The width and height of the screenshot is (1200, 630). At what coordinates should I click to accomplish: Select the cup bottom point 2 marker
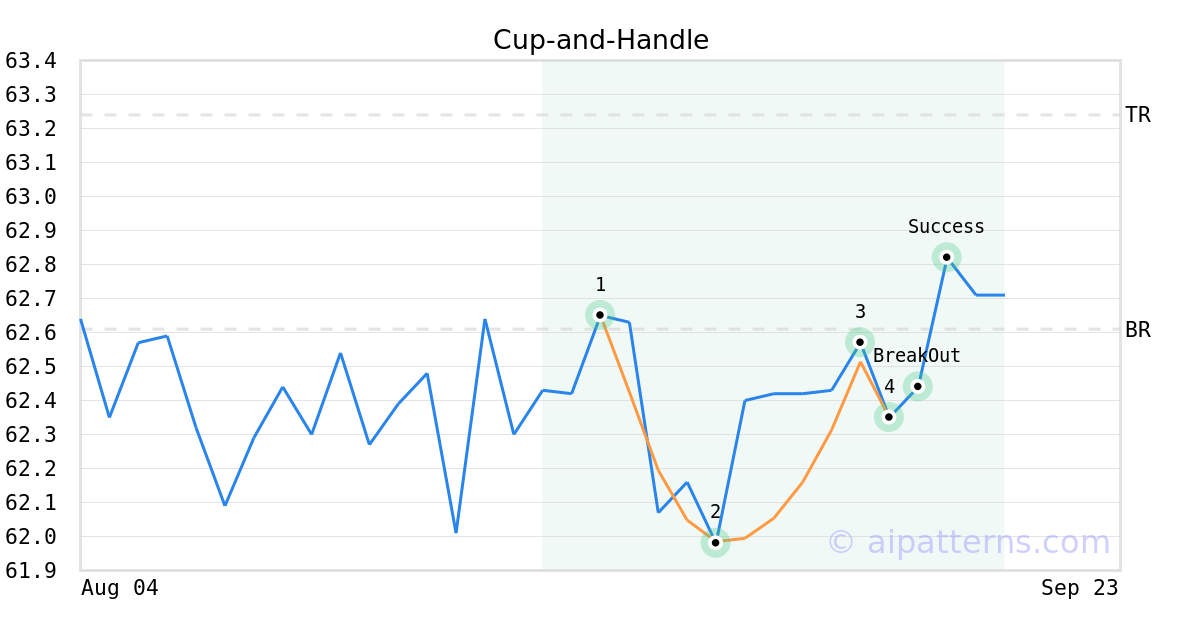[715, 542]
